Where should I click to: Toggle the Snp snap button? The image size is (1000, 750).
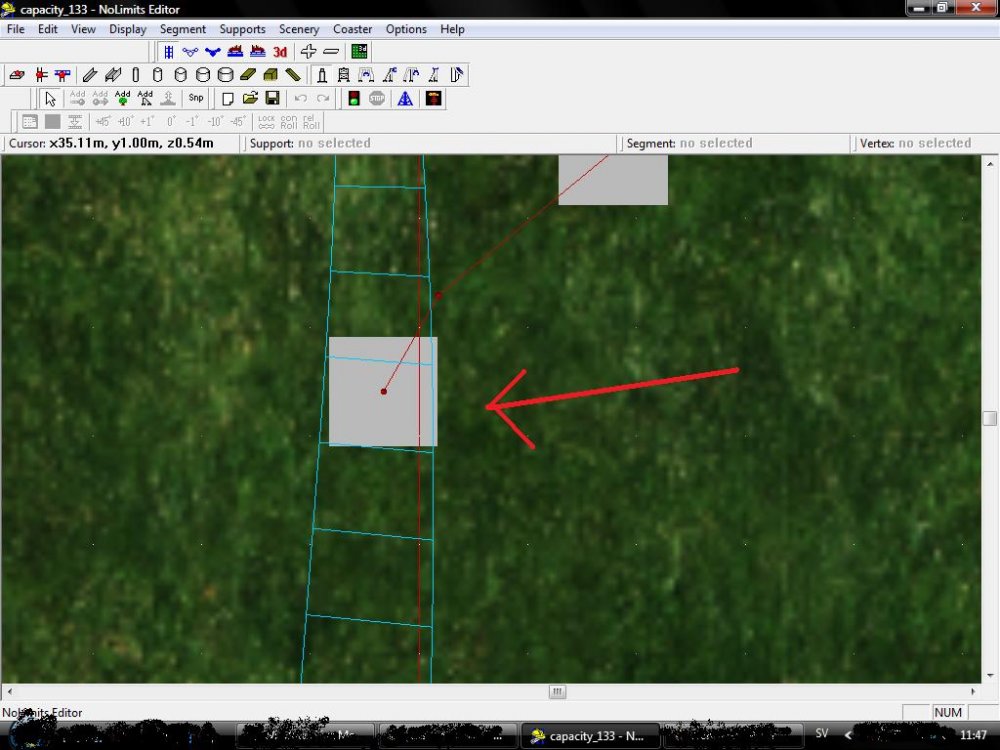click(x=196, y=98)
